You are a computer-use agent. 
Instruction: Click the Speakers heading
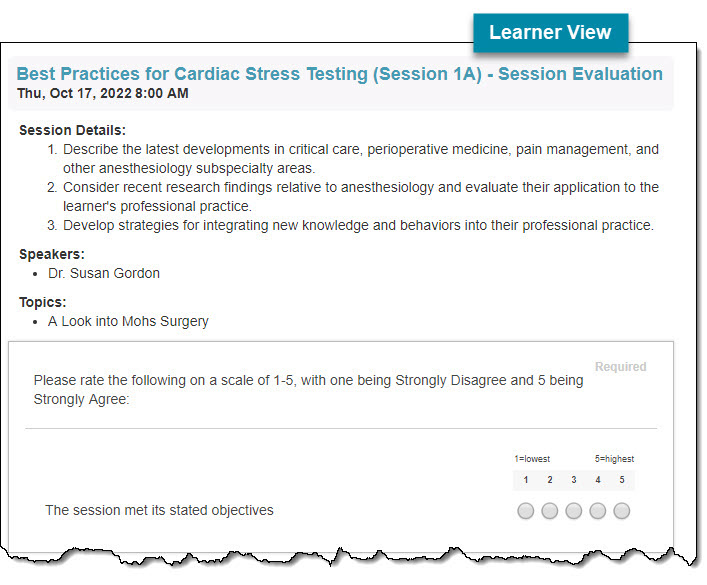(x=52, y=254)
